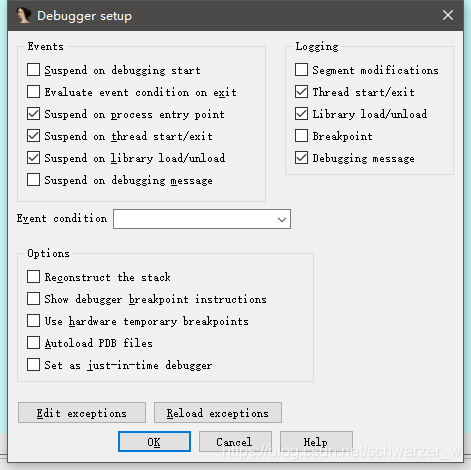Uncheck Suspend on process entry point
The width and height of the screenshot is (471, 470).
click(33, 114)
